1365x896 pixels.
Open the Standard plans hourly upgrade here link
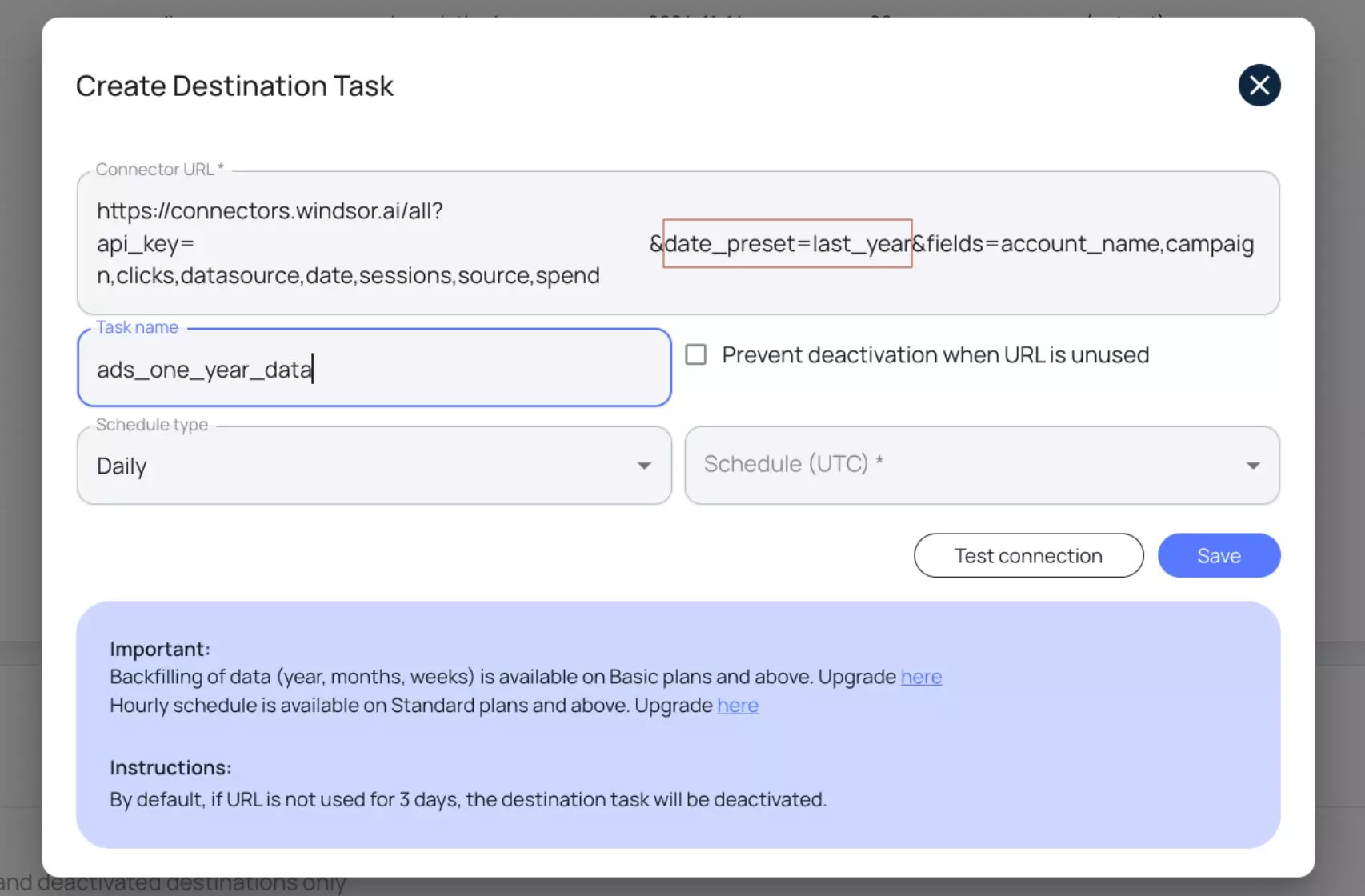tap(737, 706)
